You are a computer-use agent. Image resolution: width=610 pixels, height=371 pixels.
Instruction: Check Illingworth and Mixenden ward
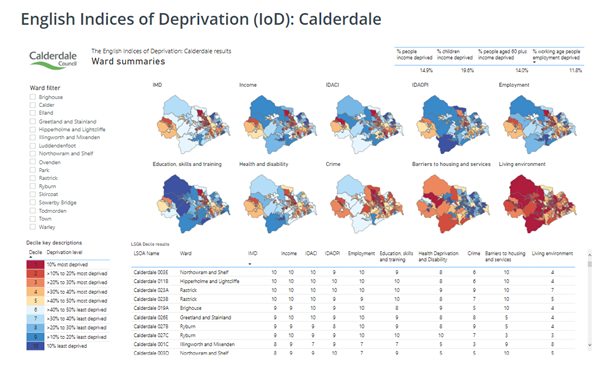33,137
